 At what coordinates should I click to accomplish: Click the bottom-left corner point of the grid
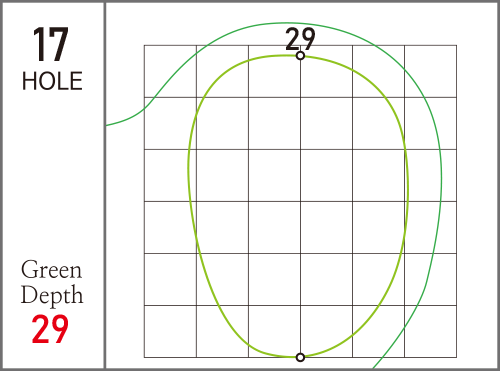tap(144, 357)
